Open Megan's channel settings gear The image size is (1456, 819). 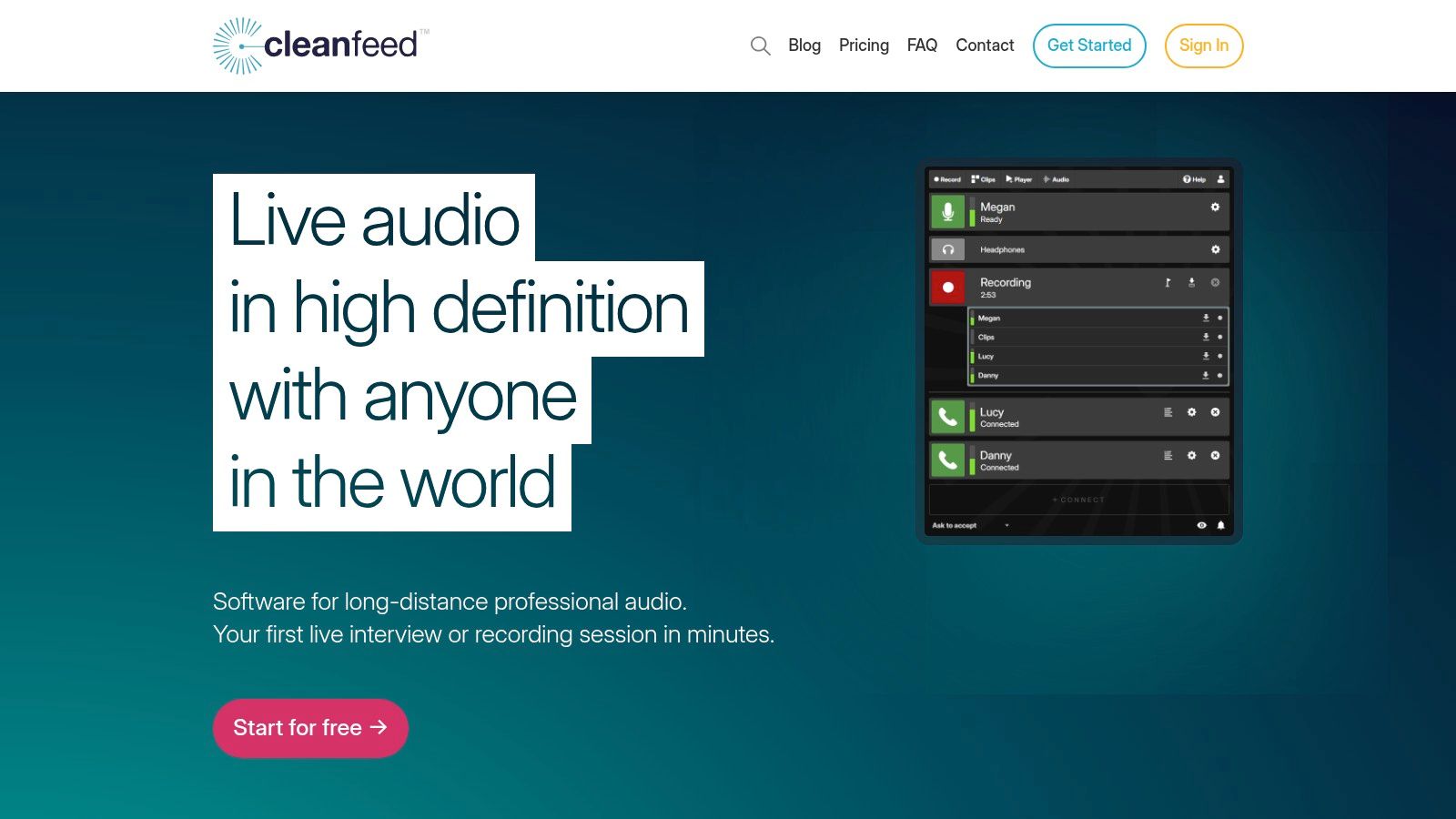(1214, 207)
